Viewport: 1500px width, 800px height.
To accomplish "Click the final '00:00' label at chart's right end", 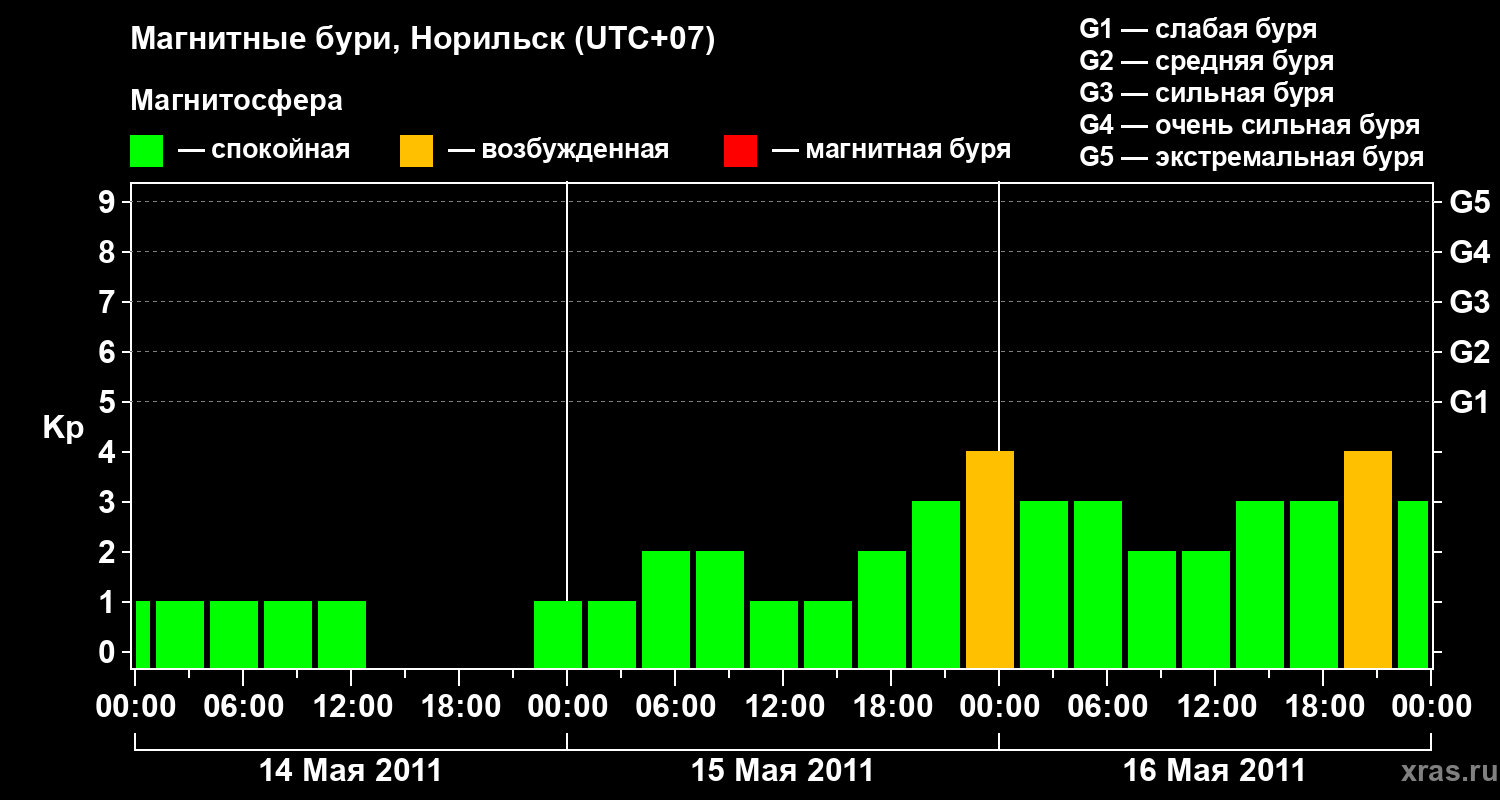I will 1431,707.
